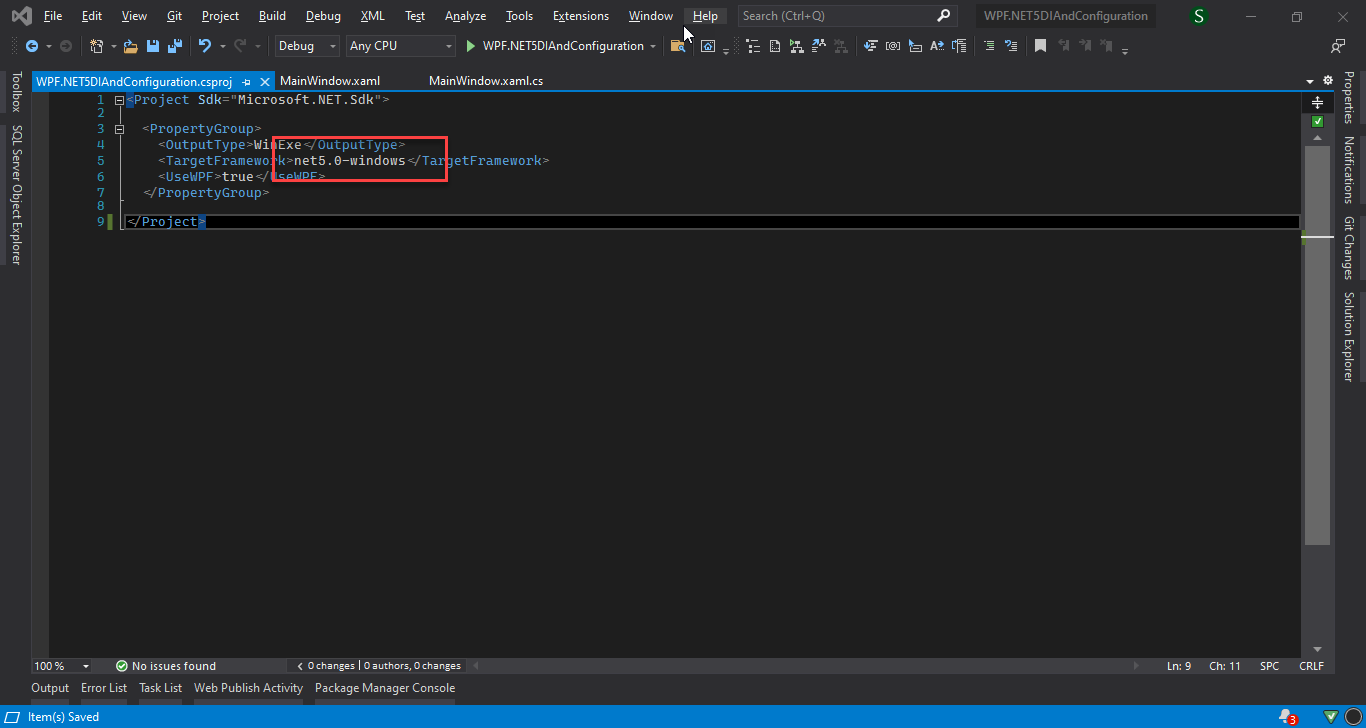Switch to the MainWindow.xaml.cs tab
This screenshot has width=1366, height=728.
[x=486, y=81]
